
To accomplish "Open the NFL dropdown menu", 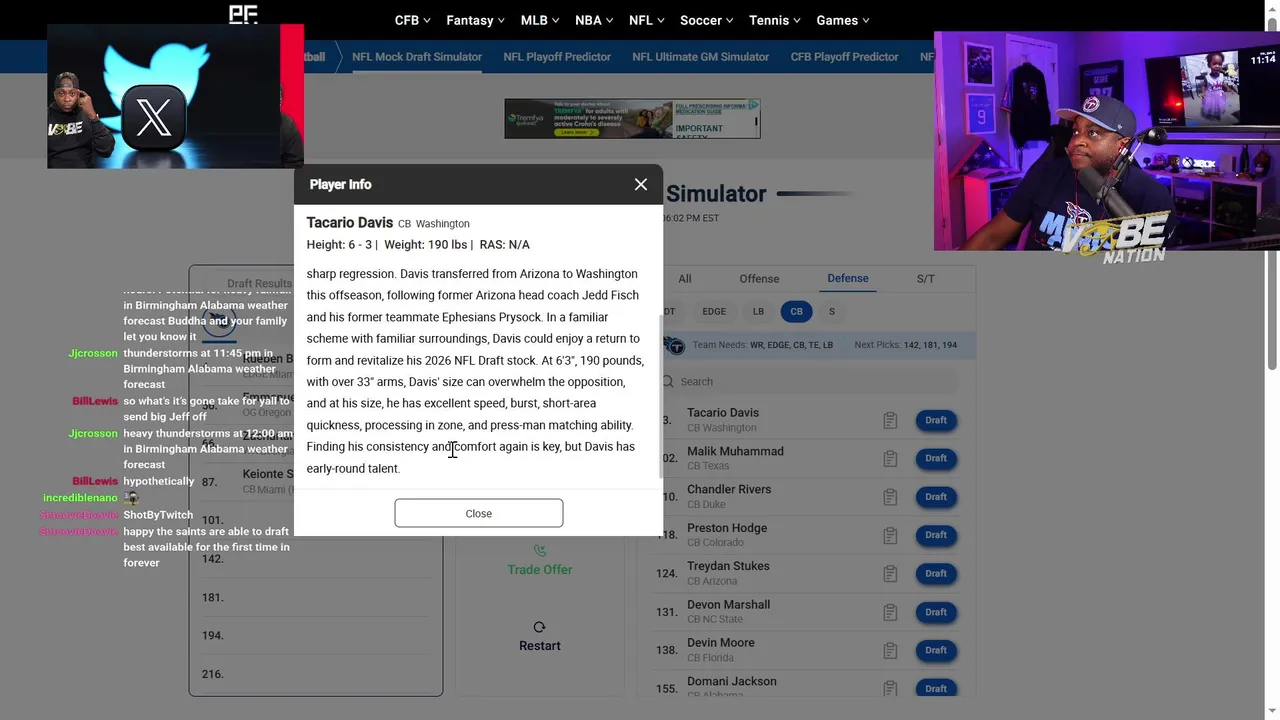I will 647,20.
